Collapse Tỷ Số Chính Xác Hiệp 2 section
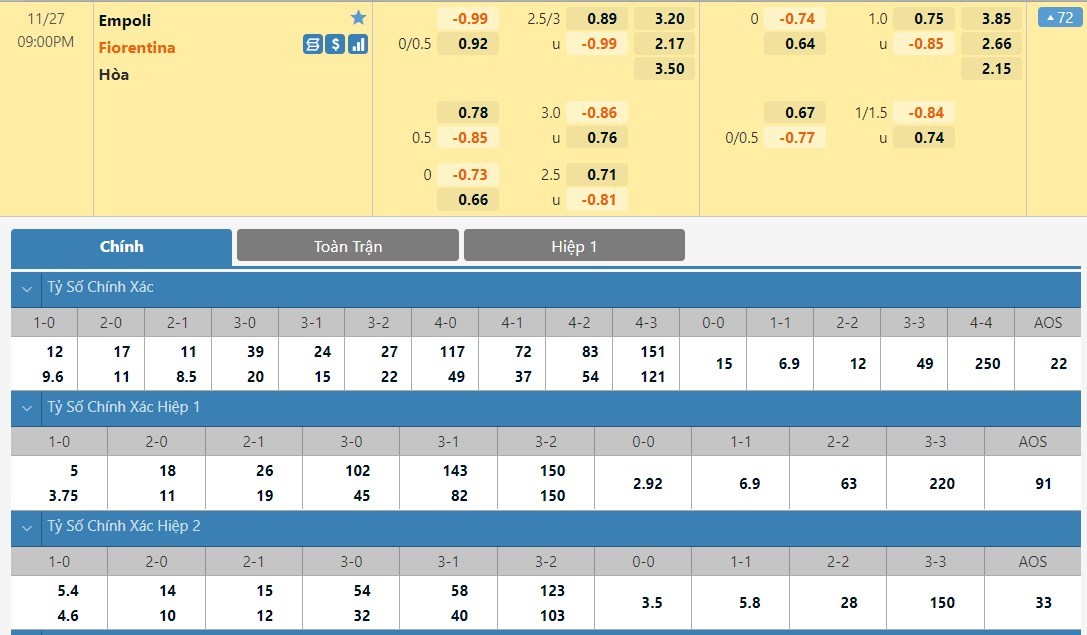 click(26, 527)
